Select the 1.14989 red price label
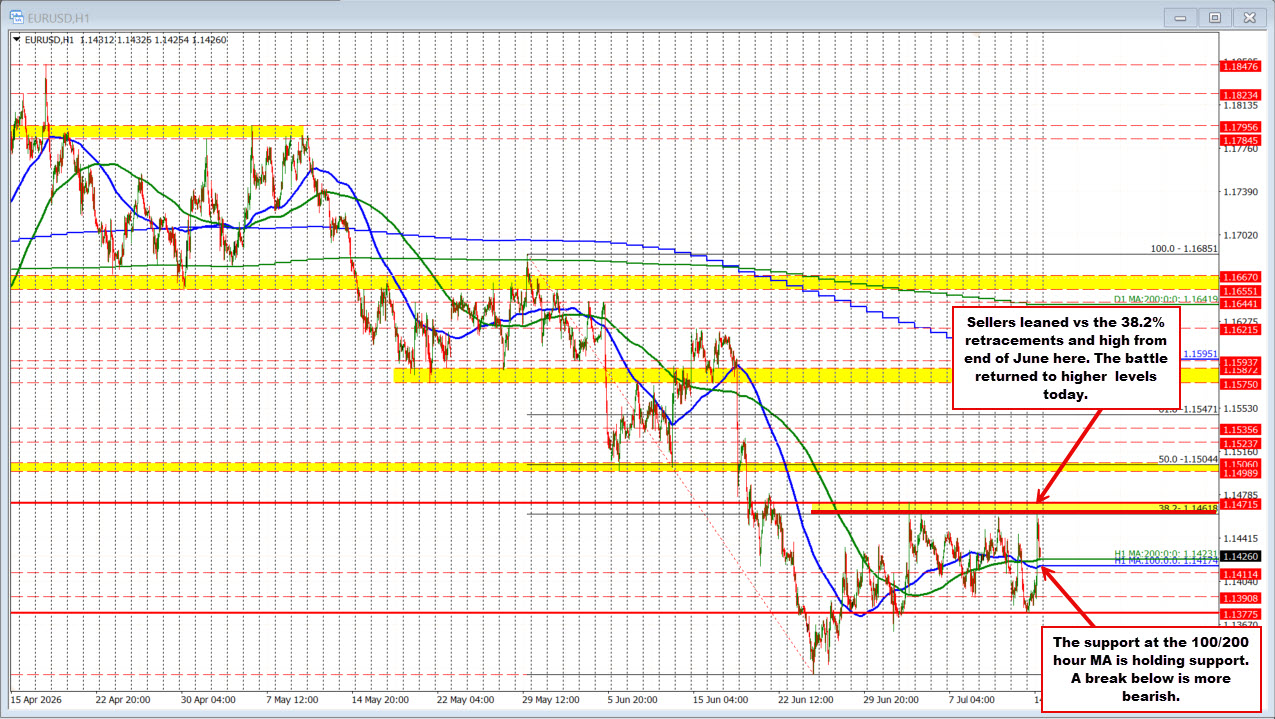The width and height of the screenshot is (1275, 719). pyautogui.click(x=1240, y=473)
